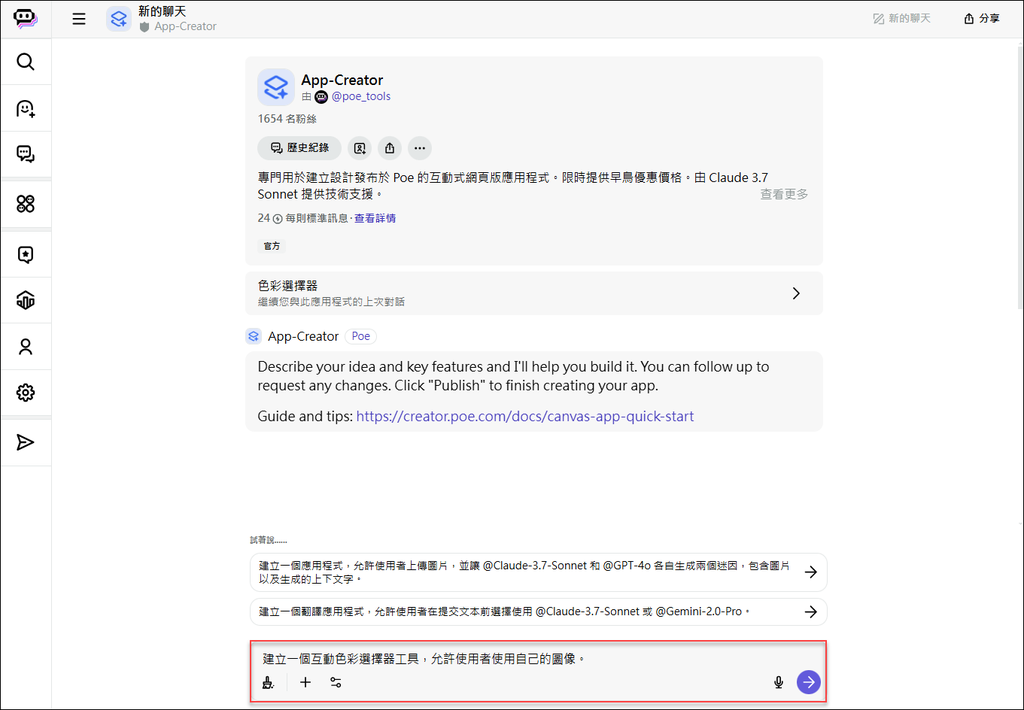Open the 色彩選擇器 previous conversation
Screen dimensions: 1024x710
[534, 293]
